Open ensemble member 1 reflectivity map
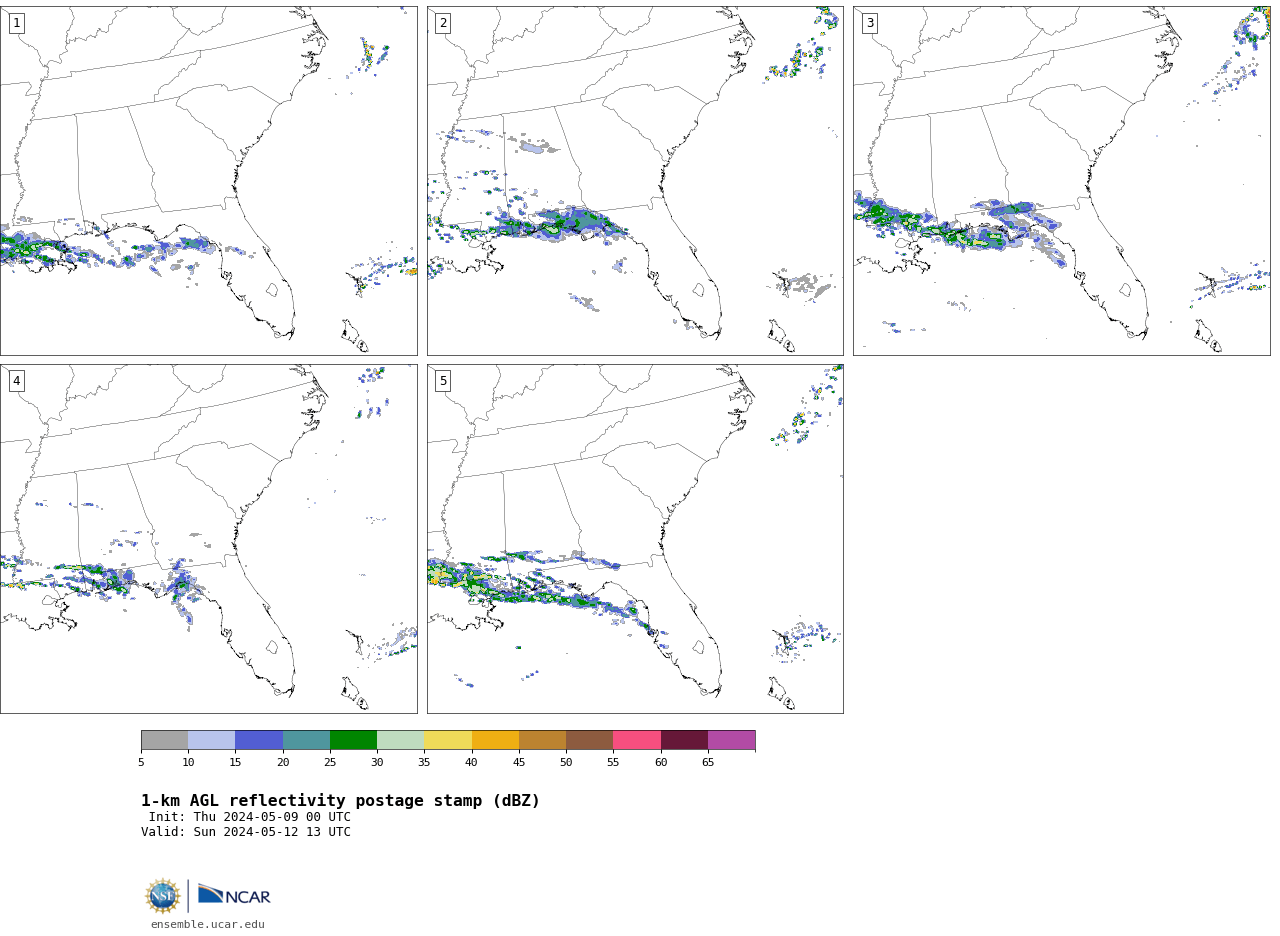The height and width of the screenshot is (936, 1280). [x=208, y=181]
